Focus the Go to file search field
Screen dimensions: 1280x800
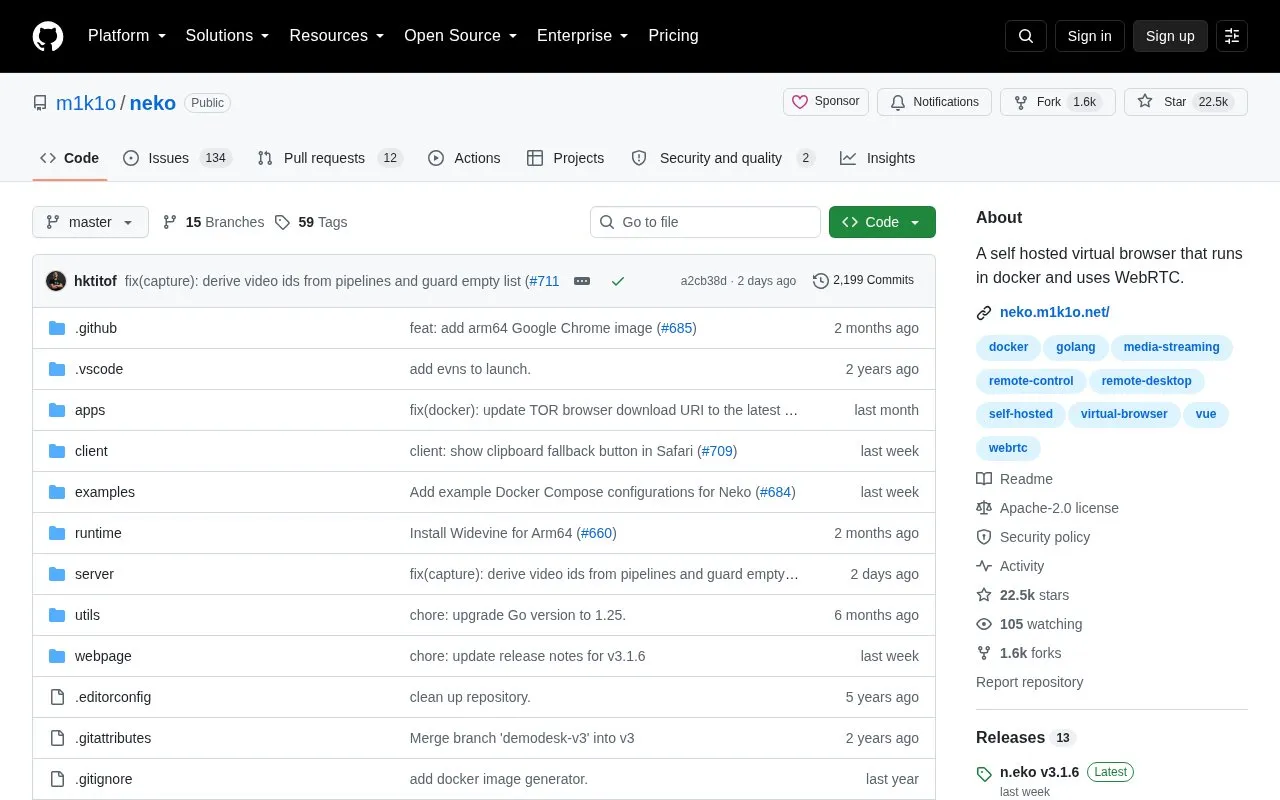coord(705,222)
